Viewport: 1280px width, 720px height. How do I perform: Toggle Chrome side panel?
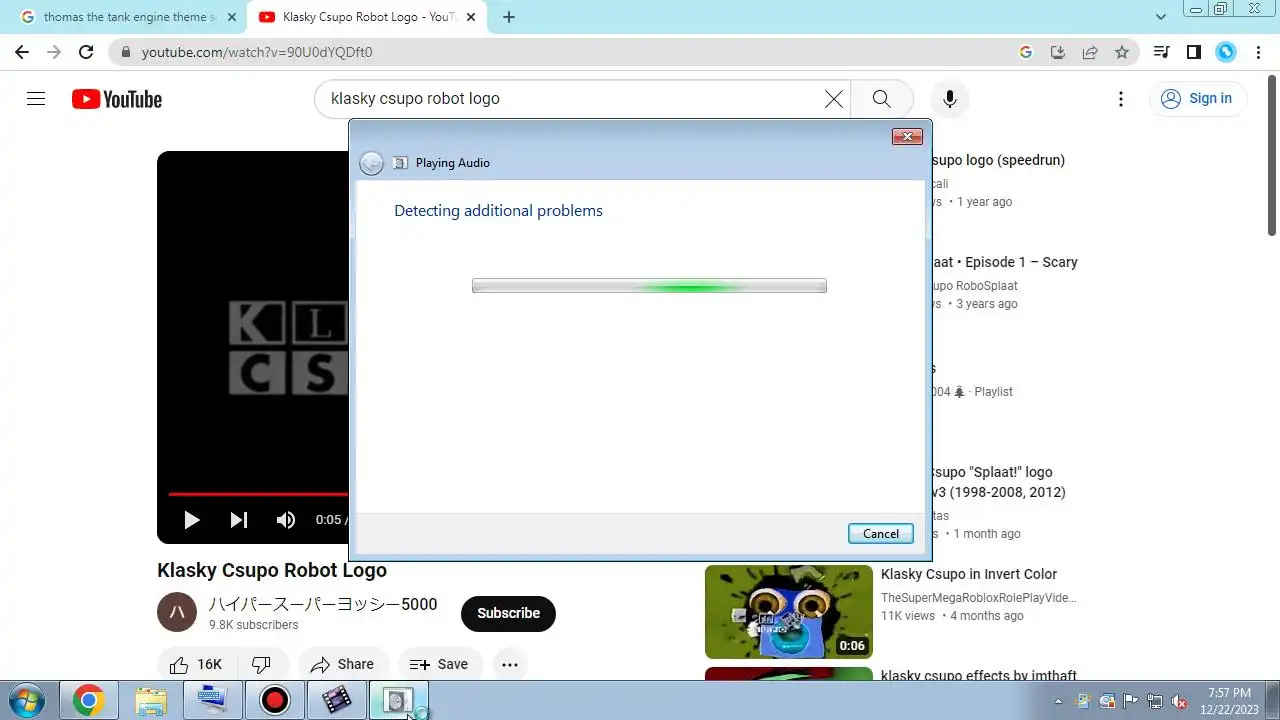click(1193, 52)
